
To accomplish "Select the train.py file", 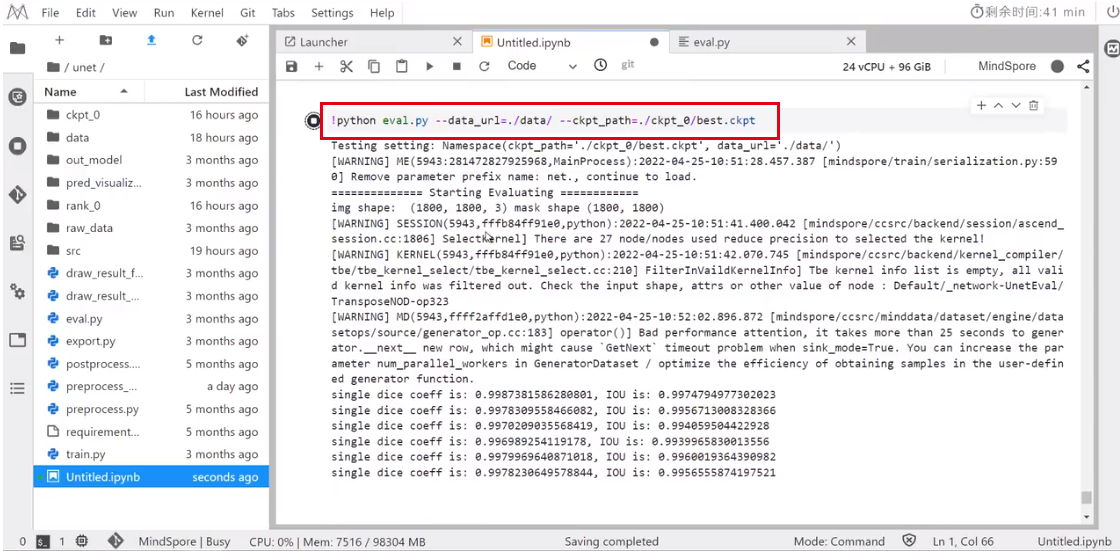I will (151, 455).
